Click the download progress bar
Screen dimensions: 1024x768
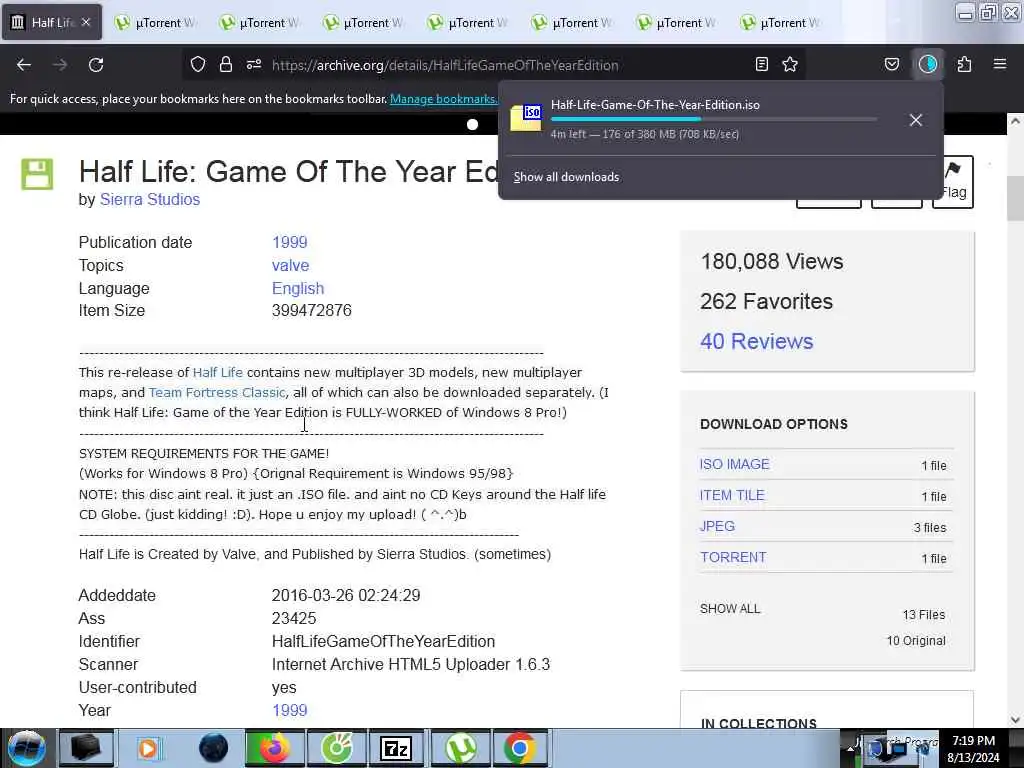(714, 120)
